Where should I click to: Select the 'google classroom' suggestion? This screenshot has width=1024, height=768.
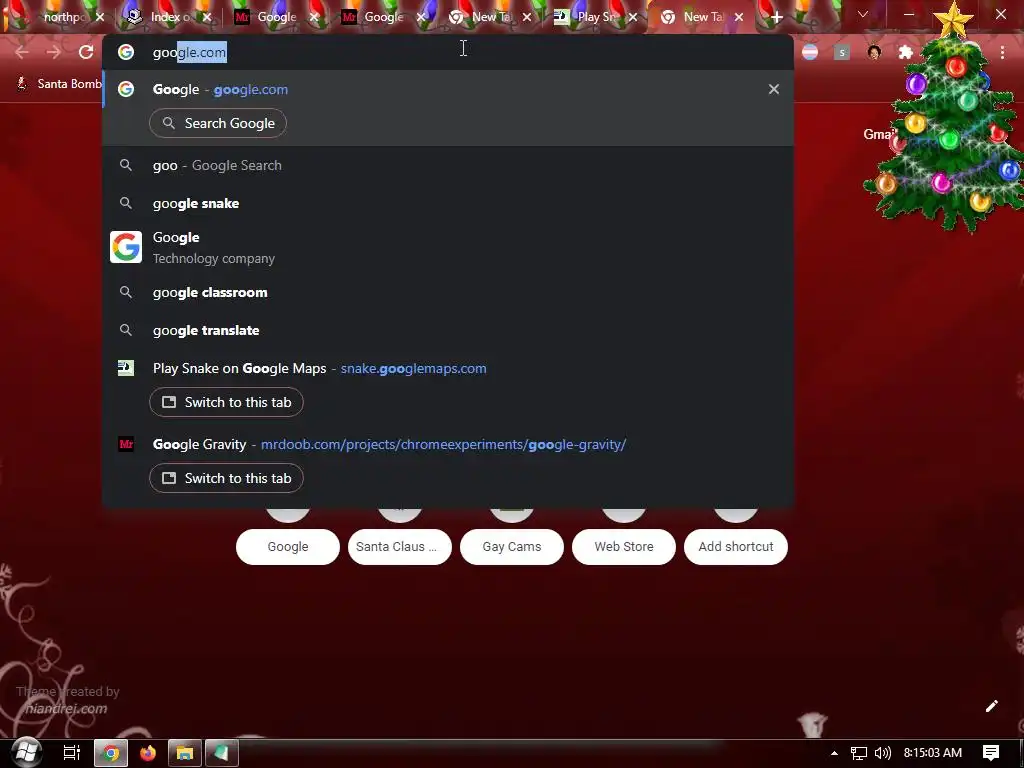pyautogui.click(x=447, y=292)
